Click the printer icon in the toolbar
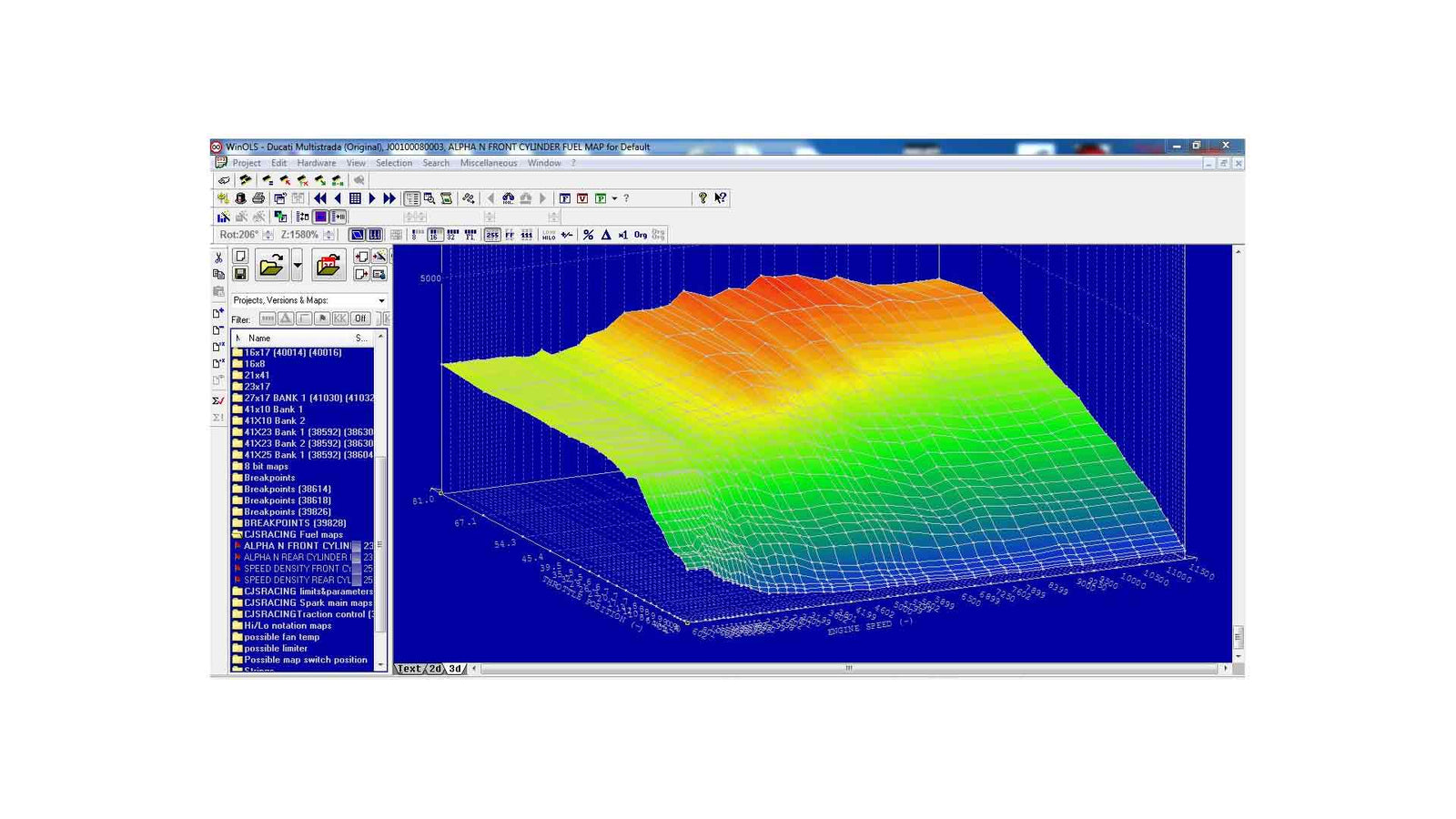Viewport: 1456px width, 819px height. pyautogui.click(x=258, y=198)
